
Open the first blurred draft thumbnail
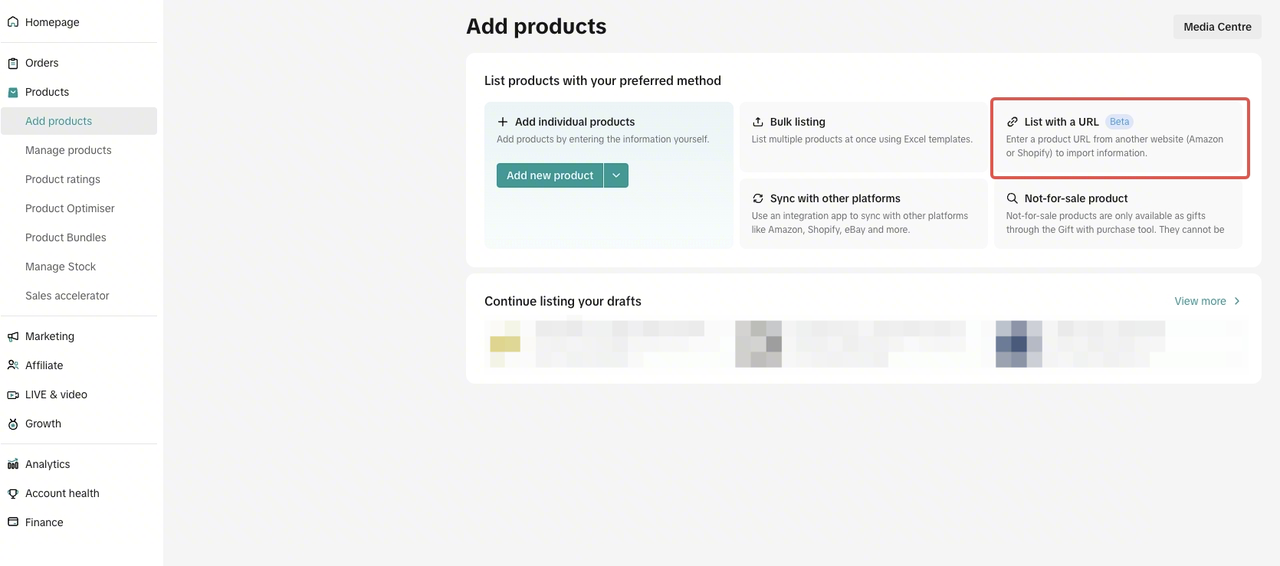click(x=605, y=344)
